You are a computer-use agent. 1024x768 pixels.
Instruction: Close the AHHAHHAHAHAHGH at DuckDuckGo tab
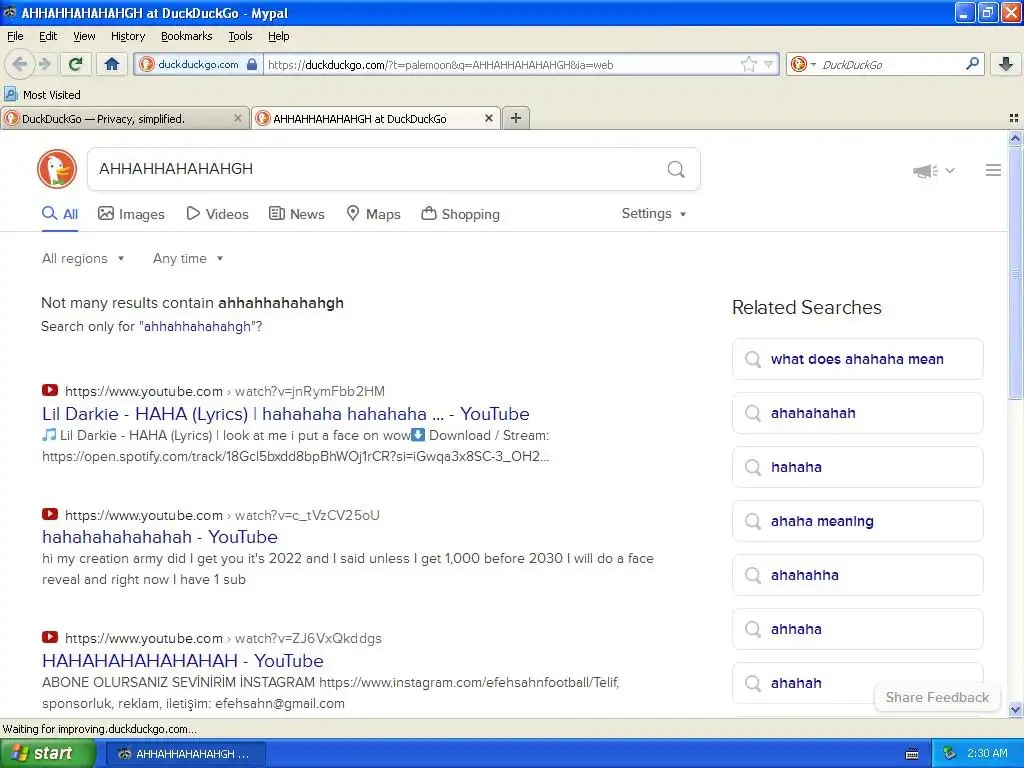[x=488, y=118]
